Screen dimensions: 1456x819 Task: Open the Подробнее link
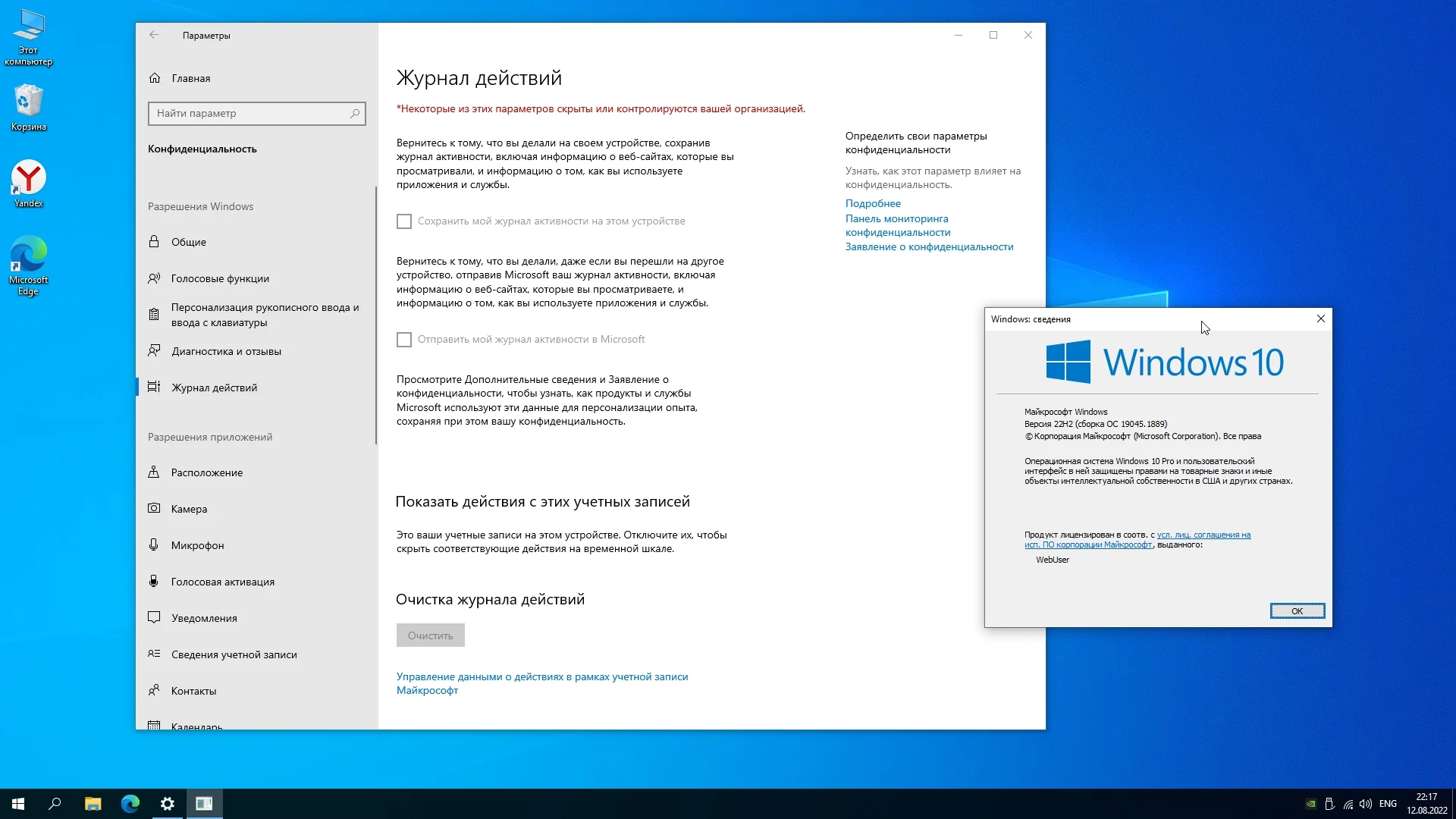[x=873, y=203]
